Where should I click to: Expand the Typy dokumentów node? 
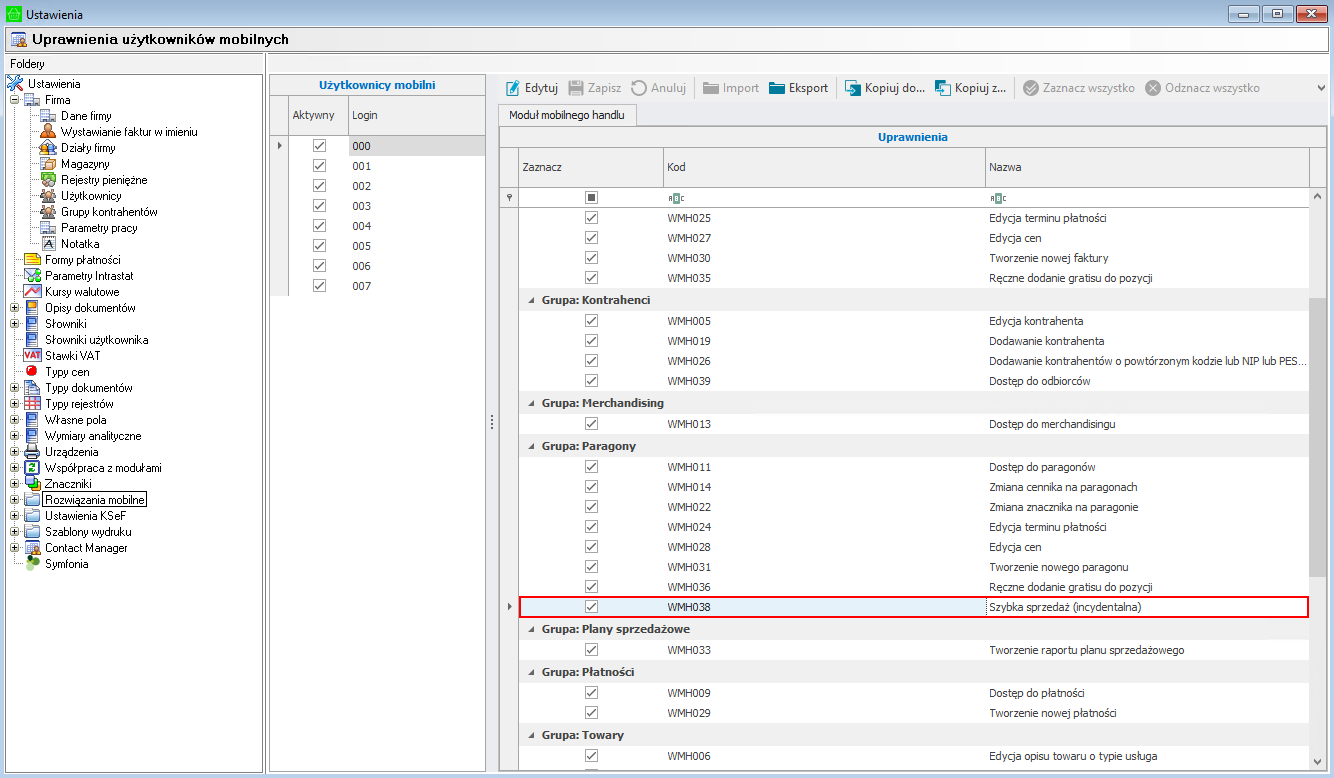pos(14,388)
